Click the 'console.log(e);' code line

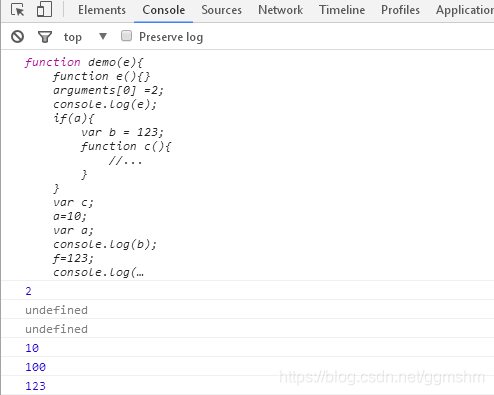tap(105, 104)
